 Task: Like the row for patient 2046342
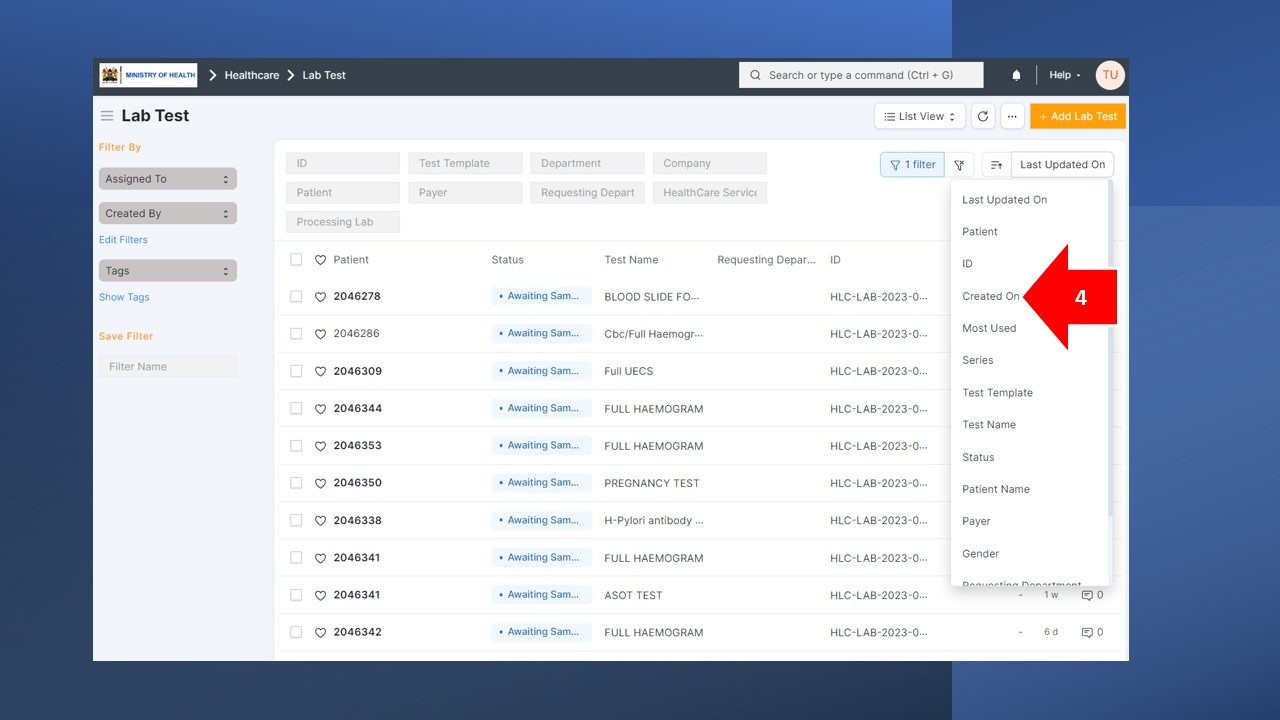(321, 632)
